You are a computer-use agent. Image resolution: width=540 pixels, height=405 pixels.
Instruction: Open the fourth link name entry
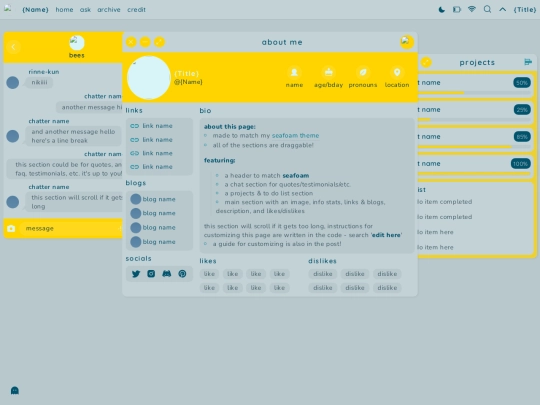click(x=152, y=167)
